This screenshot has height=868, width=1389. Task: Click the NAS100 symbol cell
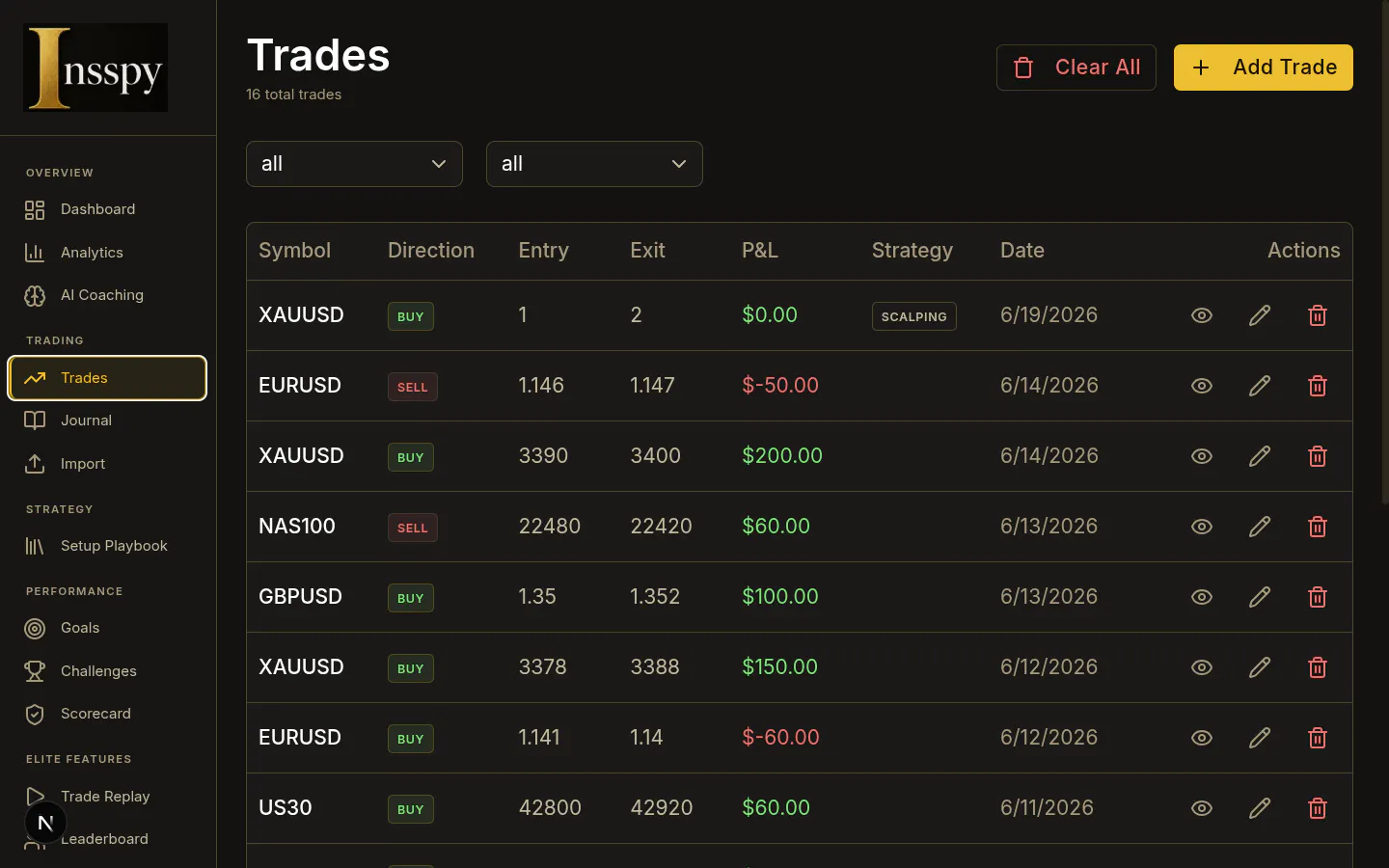point(297,527)
